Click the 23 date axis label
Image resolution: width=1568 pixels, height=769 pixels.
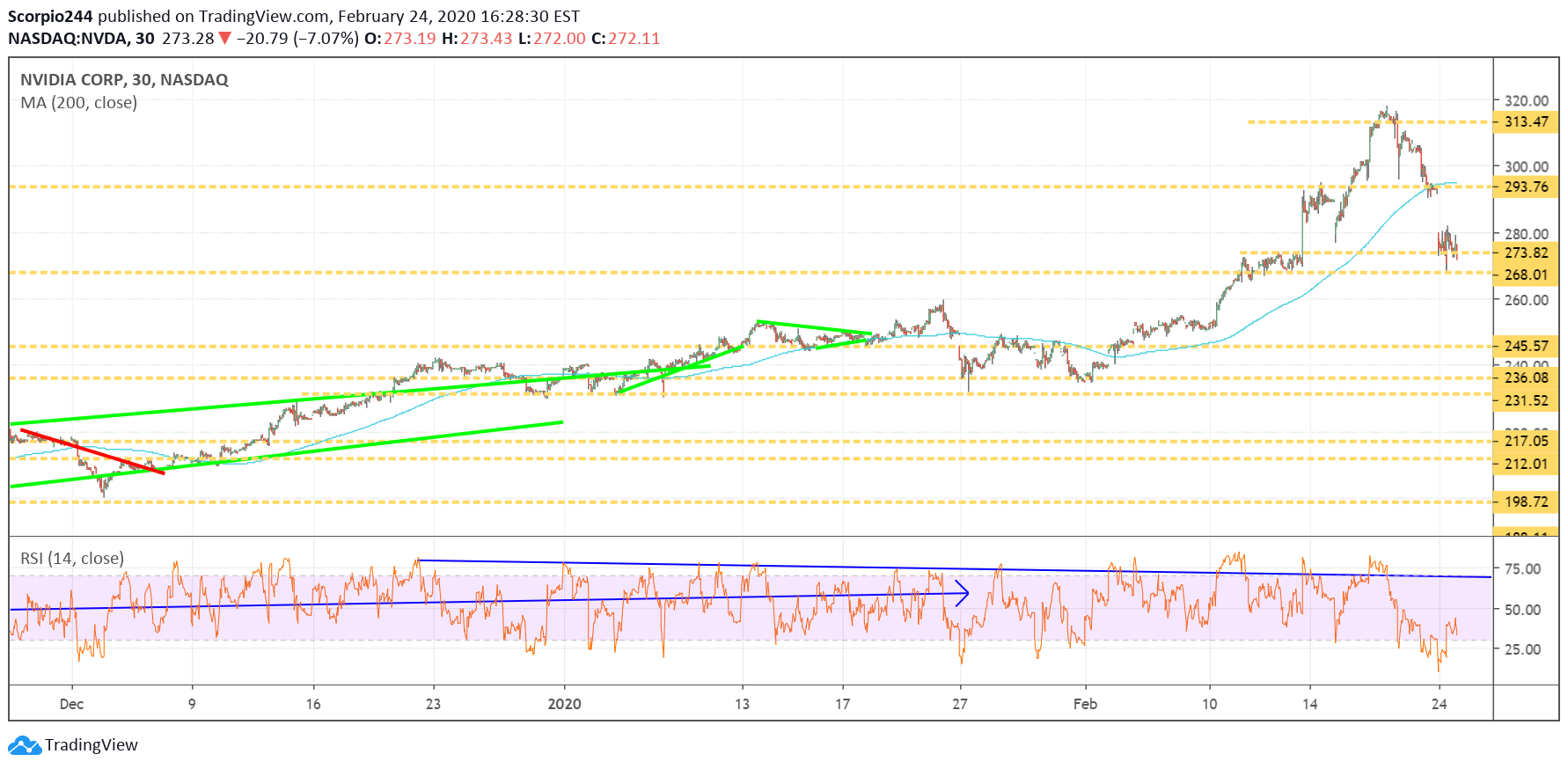coord(433,704)
